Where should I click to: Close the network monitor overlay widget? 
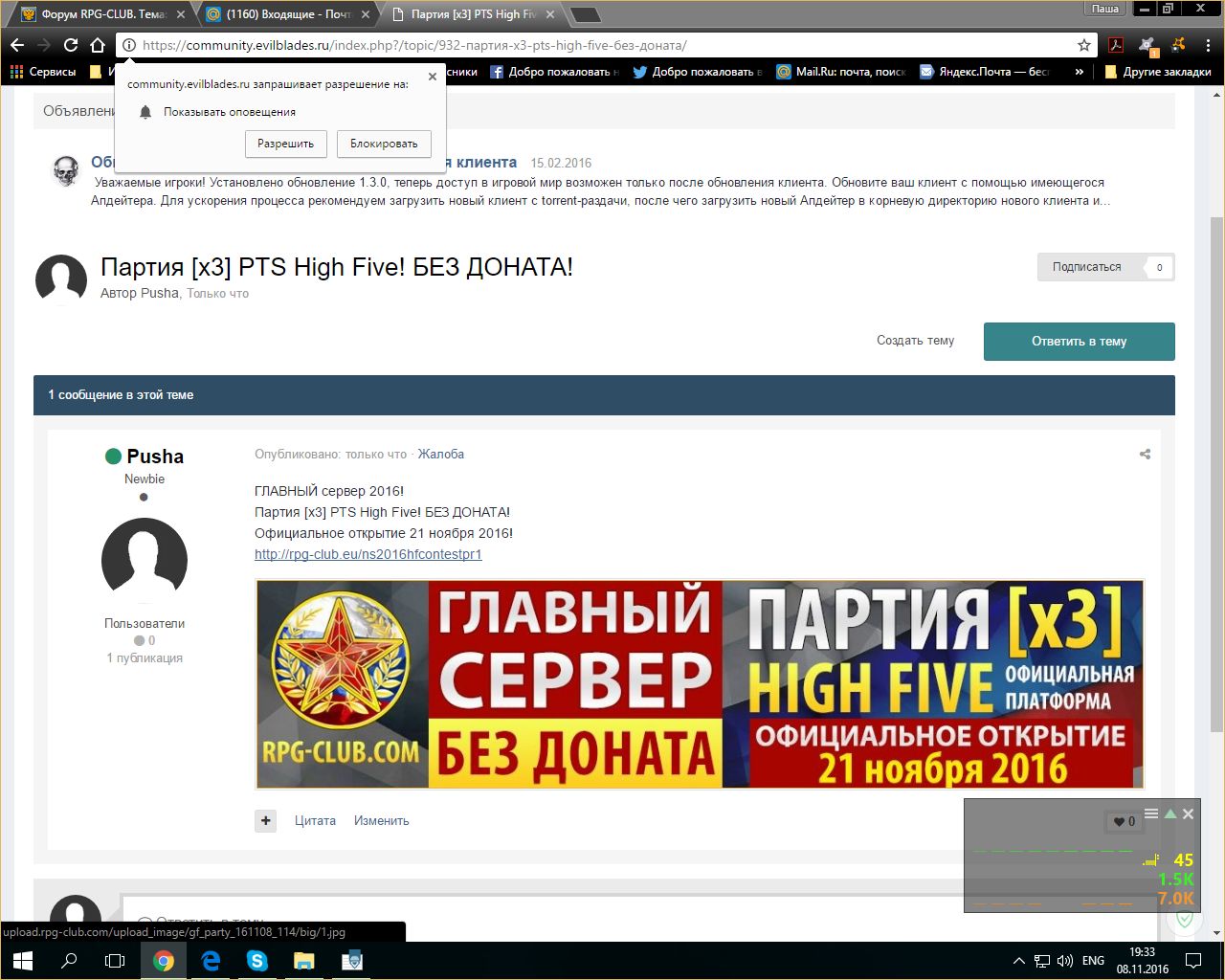[x=1188, y=814]
